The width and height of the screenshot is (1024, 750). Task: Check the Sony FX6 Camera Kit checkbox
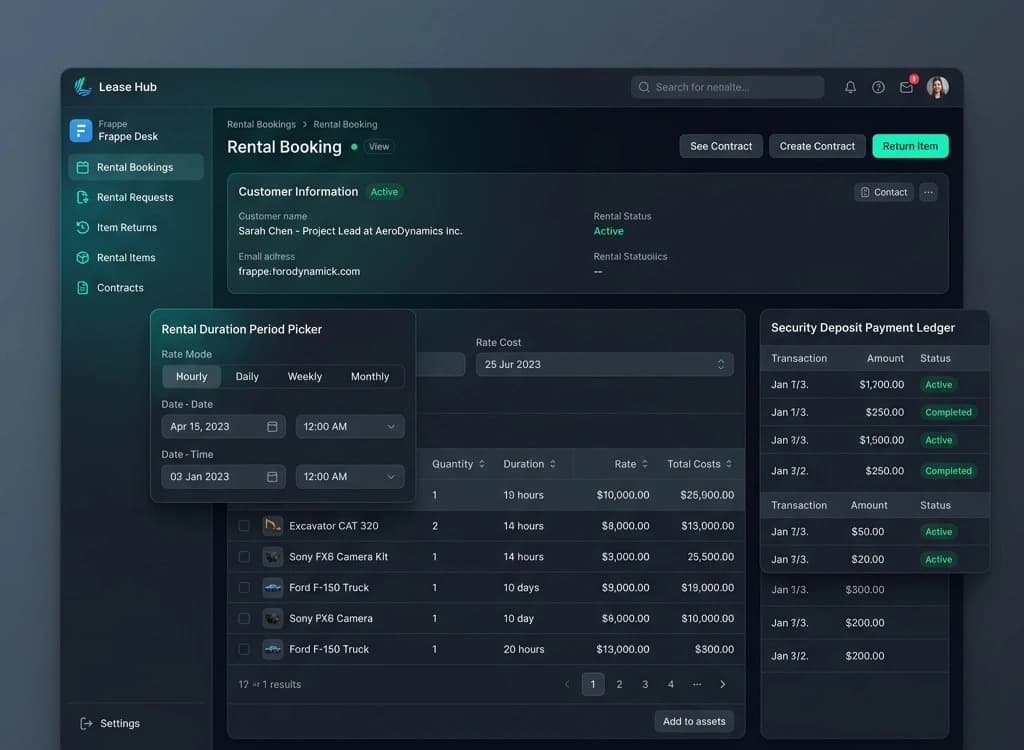click(244, 557)
